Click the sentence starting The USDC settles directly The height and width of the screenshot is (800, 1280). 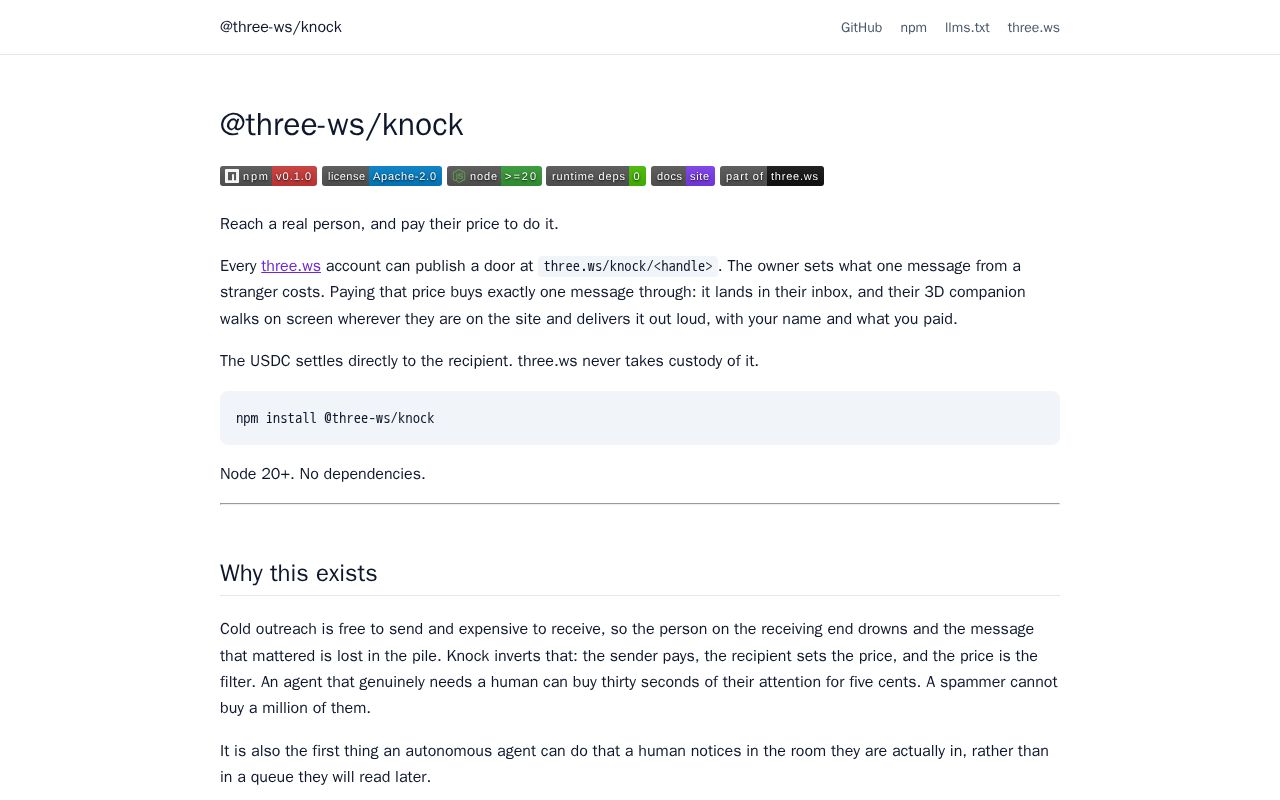coord(489,361)
